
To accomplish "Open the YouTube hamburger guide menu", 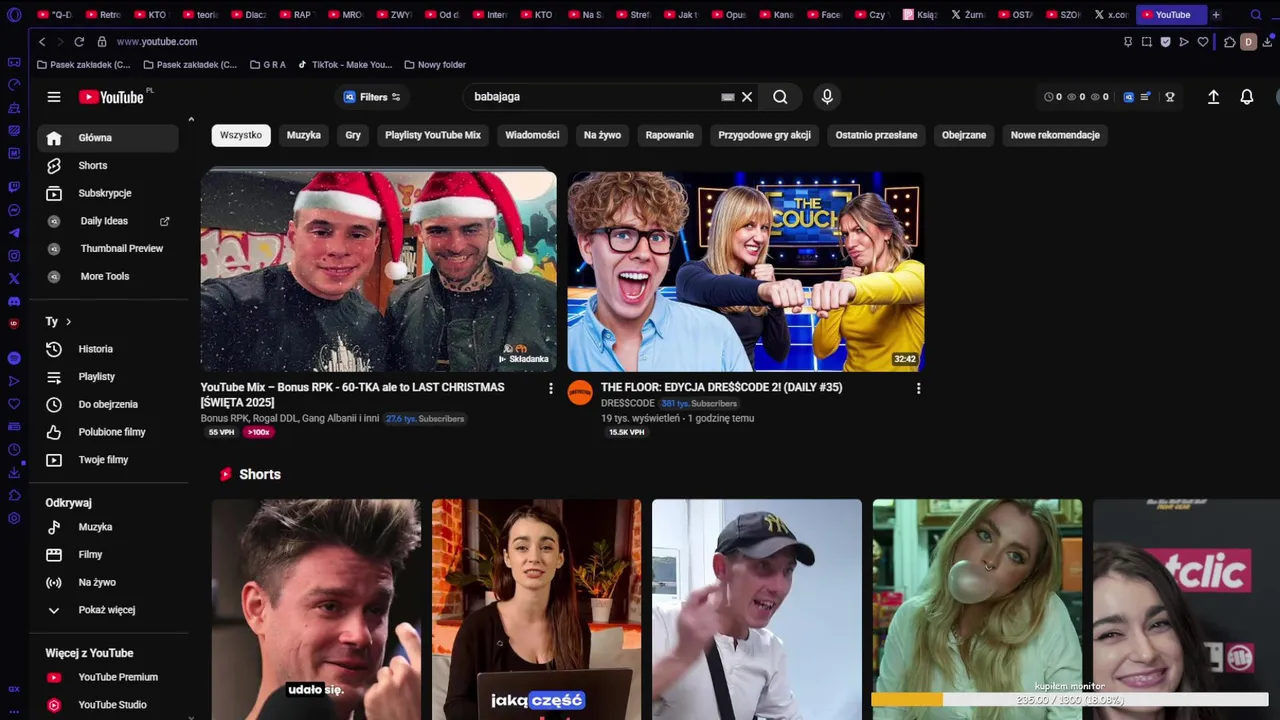I will click(54, 97).
